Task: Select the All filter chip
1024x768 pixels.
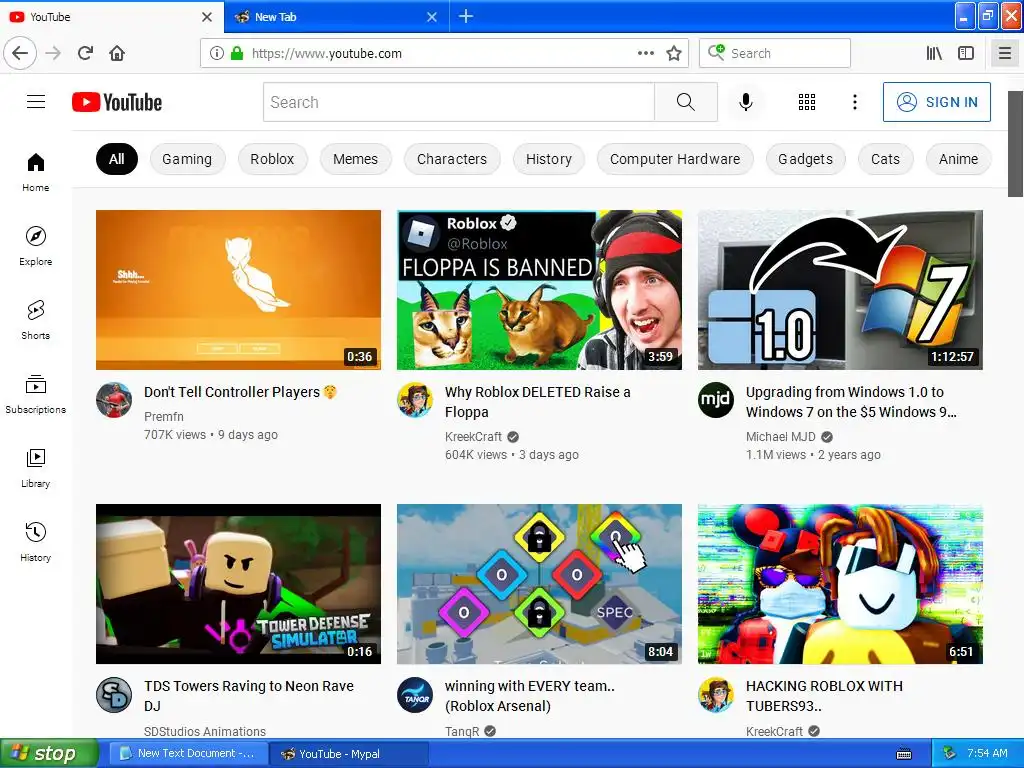Action: [117, 159]
